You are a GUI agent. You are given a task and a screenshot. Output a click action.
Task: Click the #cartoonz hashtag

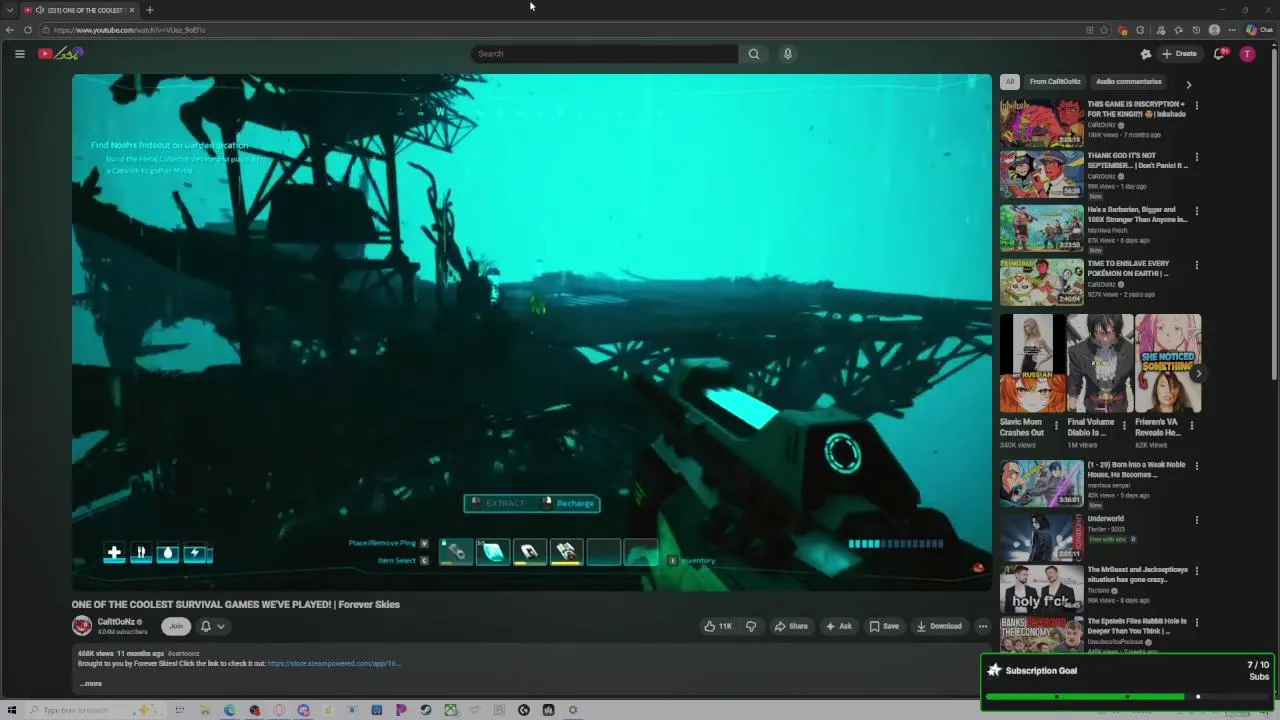pos(183,653)
